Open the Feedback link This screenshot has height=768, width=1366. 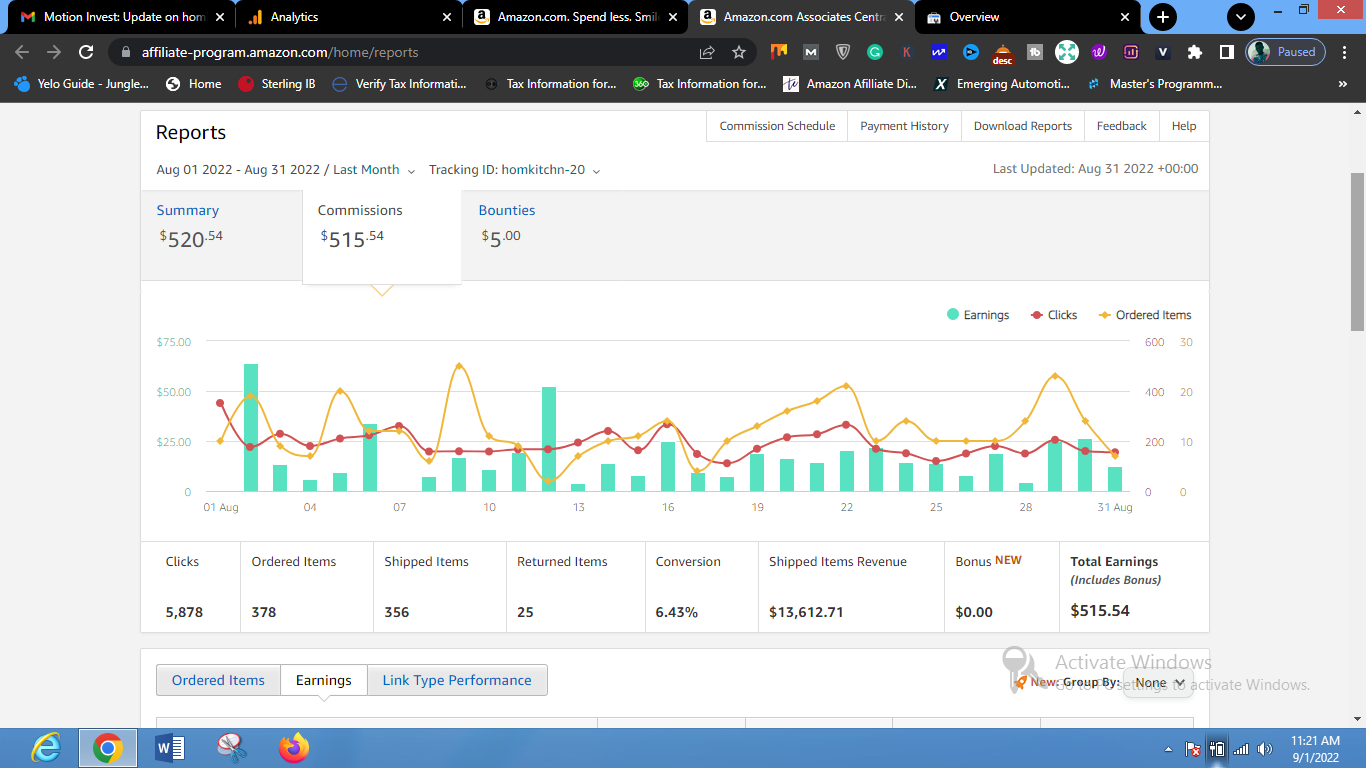click(x=1122, y=126)
